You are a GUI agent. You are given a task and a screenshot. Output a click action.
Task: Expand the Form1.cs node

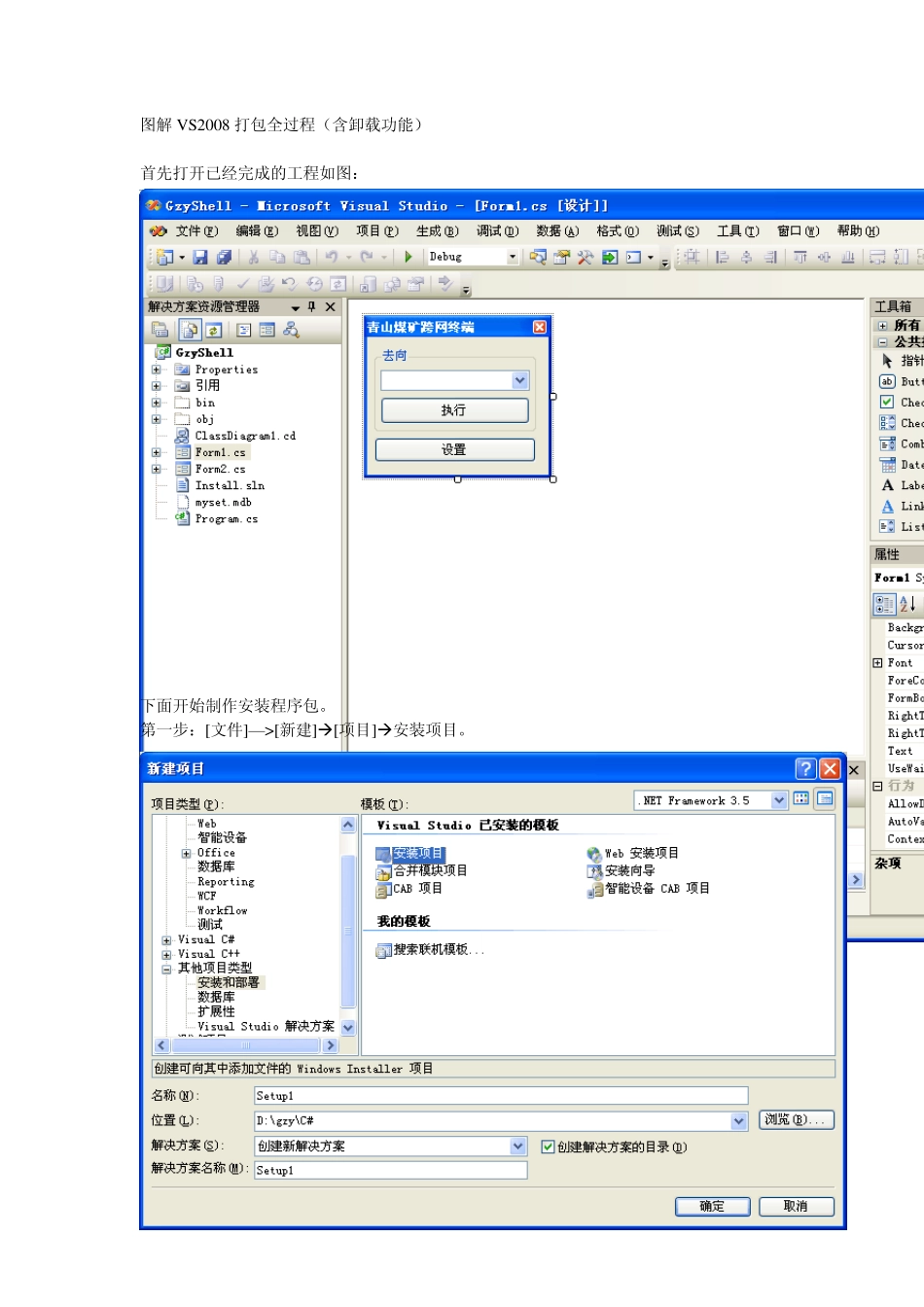click(x=156, y=452)
